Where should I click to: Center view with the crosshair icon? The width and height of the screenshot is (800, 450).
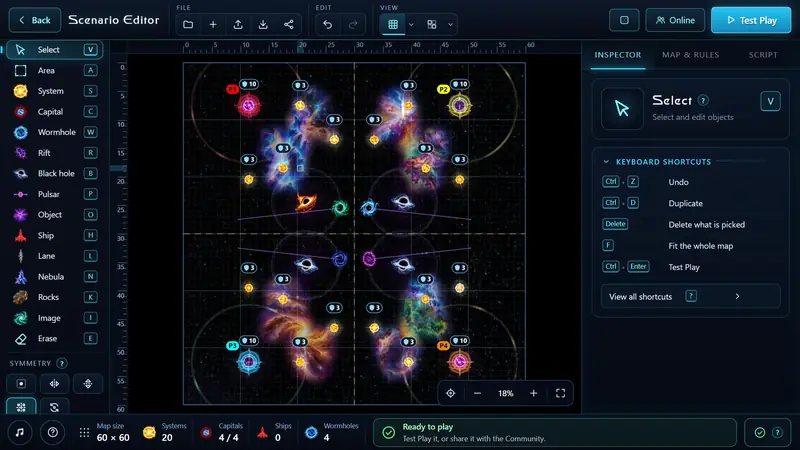click(x=451, y=393)
